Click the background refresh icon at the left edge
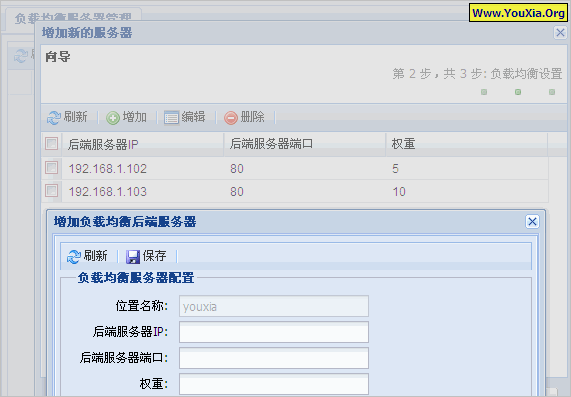 click(x=21, y=56)
